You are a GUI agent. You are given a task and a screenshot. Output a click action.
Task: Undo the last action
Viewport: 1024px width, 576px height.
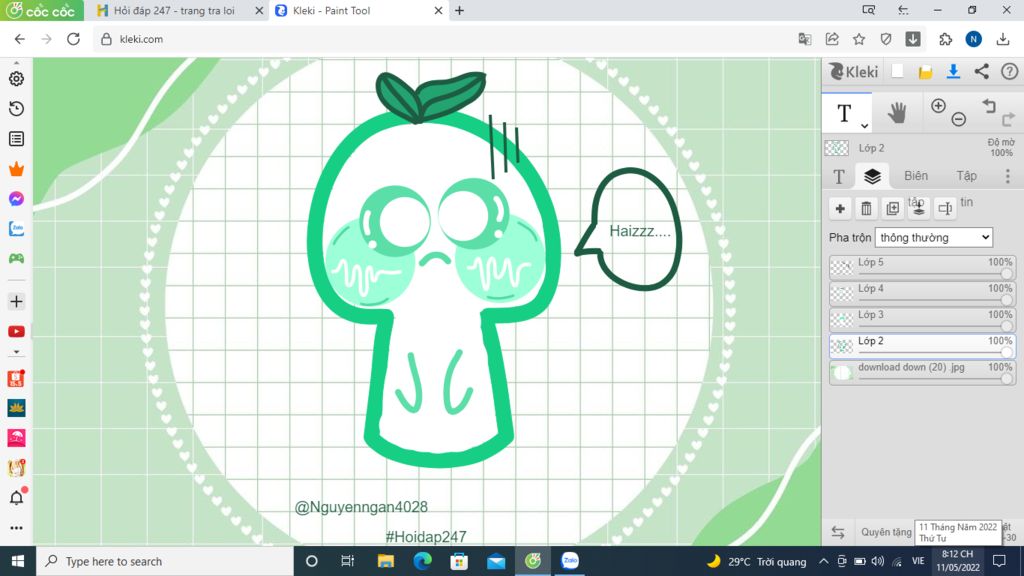point(989,106)
